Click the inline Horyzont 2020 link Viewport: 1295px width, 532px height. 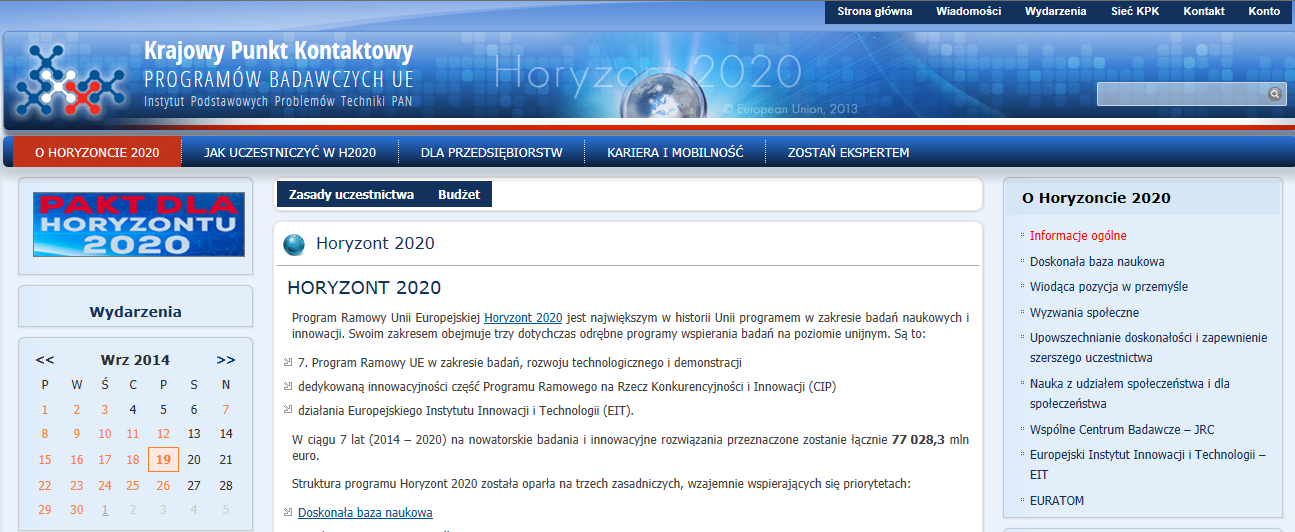coord(523,317)
